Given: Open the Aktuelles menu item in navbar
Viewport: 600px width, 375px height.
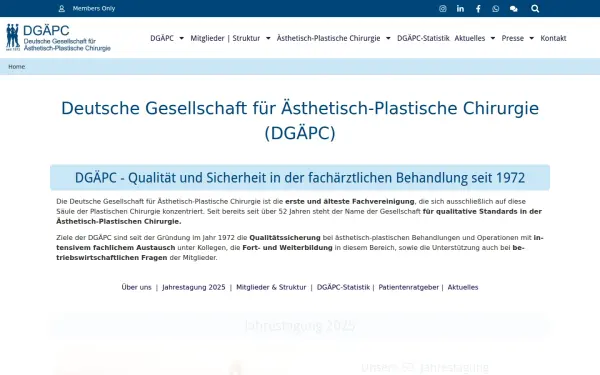Looking at the screenshot, I should point(470,38).
